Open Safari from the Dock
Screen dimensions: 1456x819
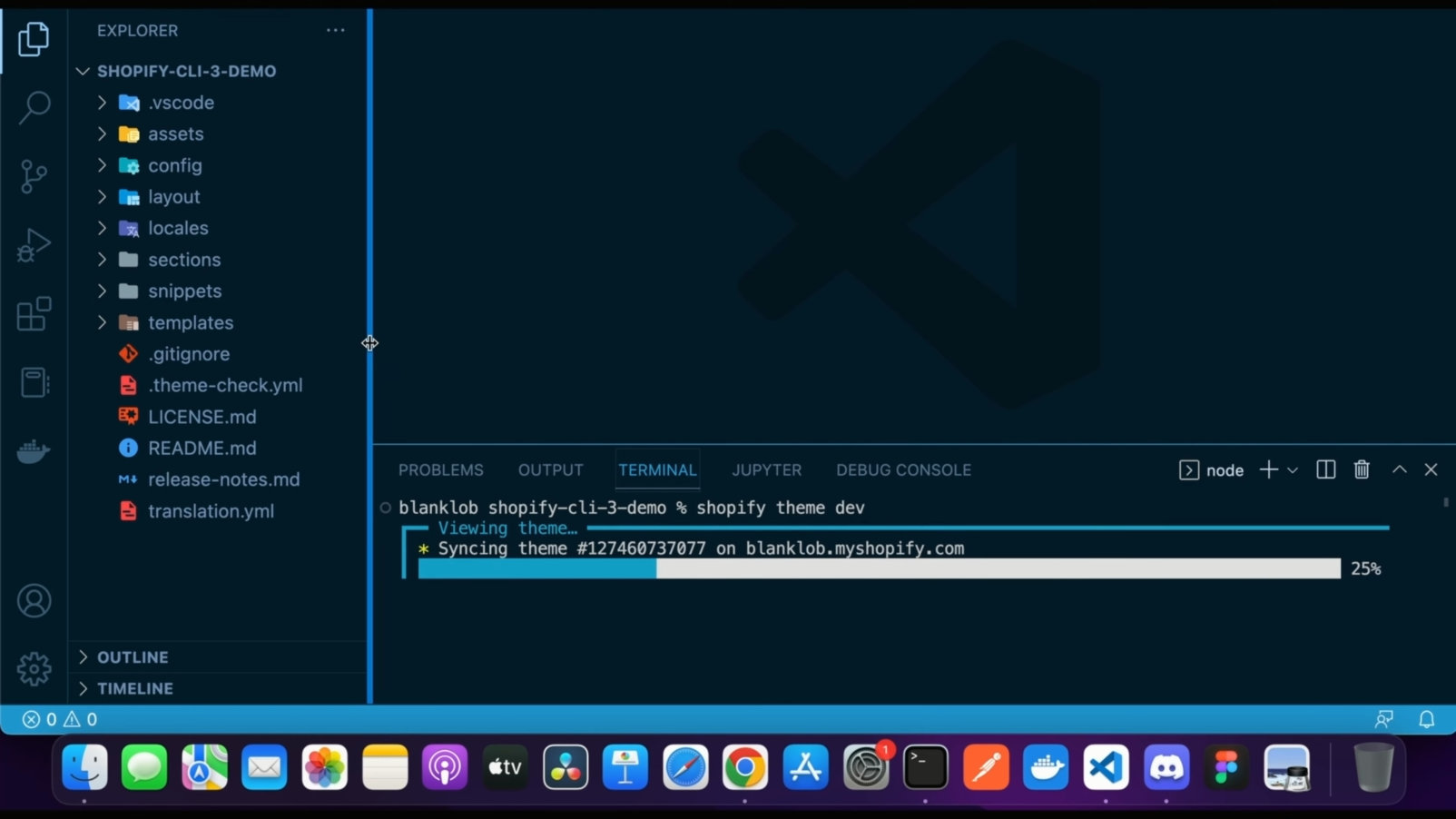click(x=685, y=768)
